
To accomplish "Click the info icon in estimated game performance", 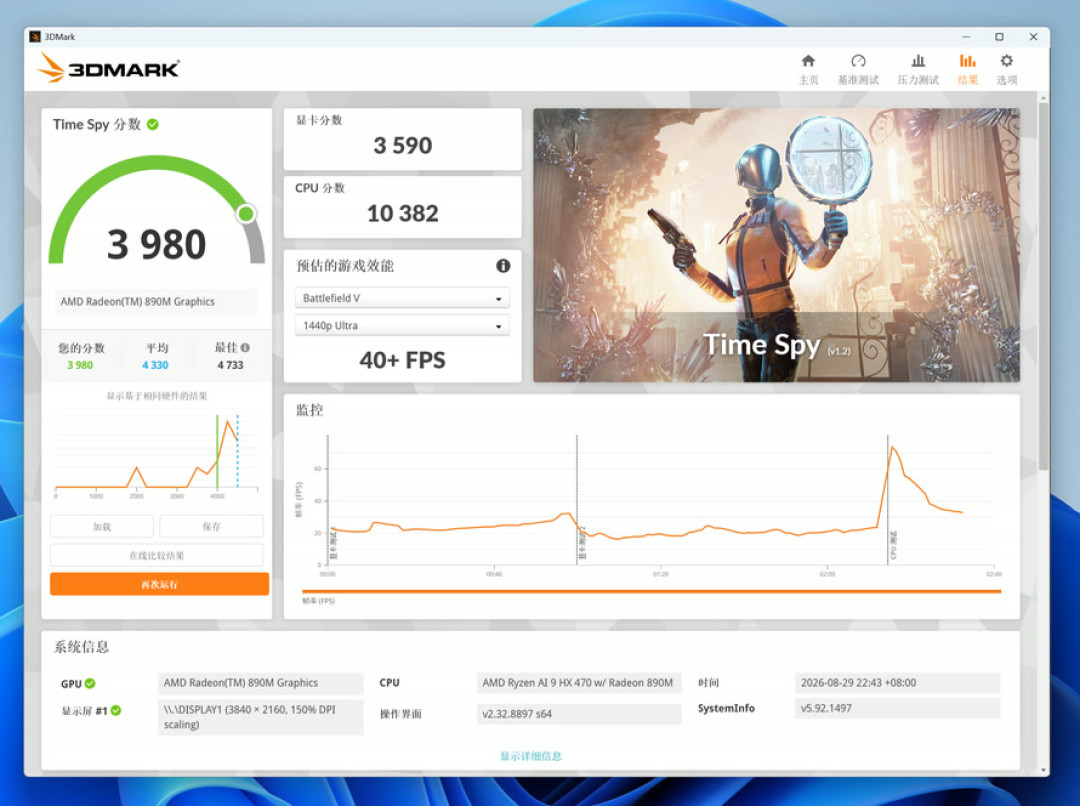I will [x=503, y=265].
